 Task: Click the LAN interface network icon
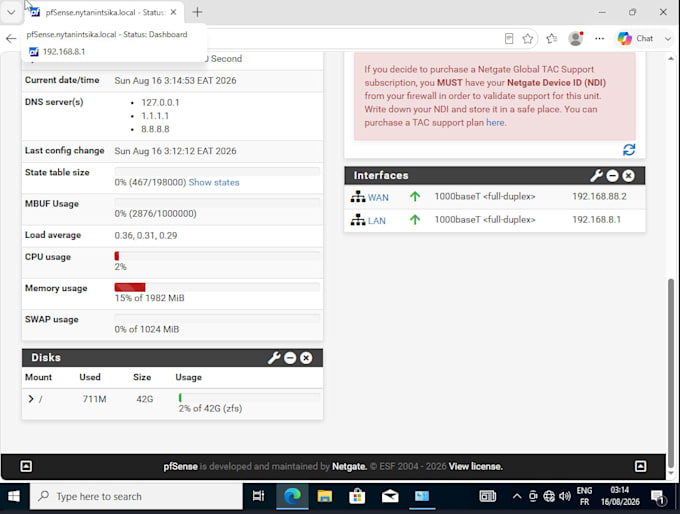pos(358,220)
